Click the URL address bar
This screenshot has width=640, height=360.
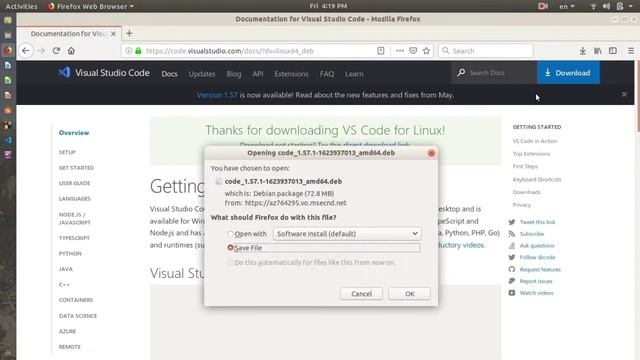[x=257, y=51]
